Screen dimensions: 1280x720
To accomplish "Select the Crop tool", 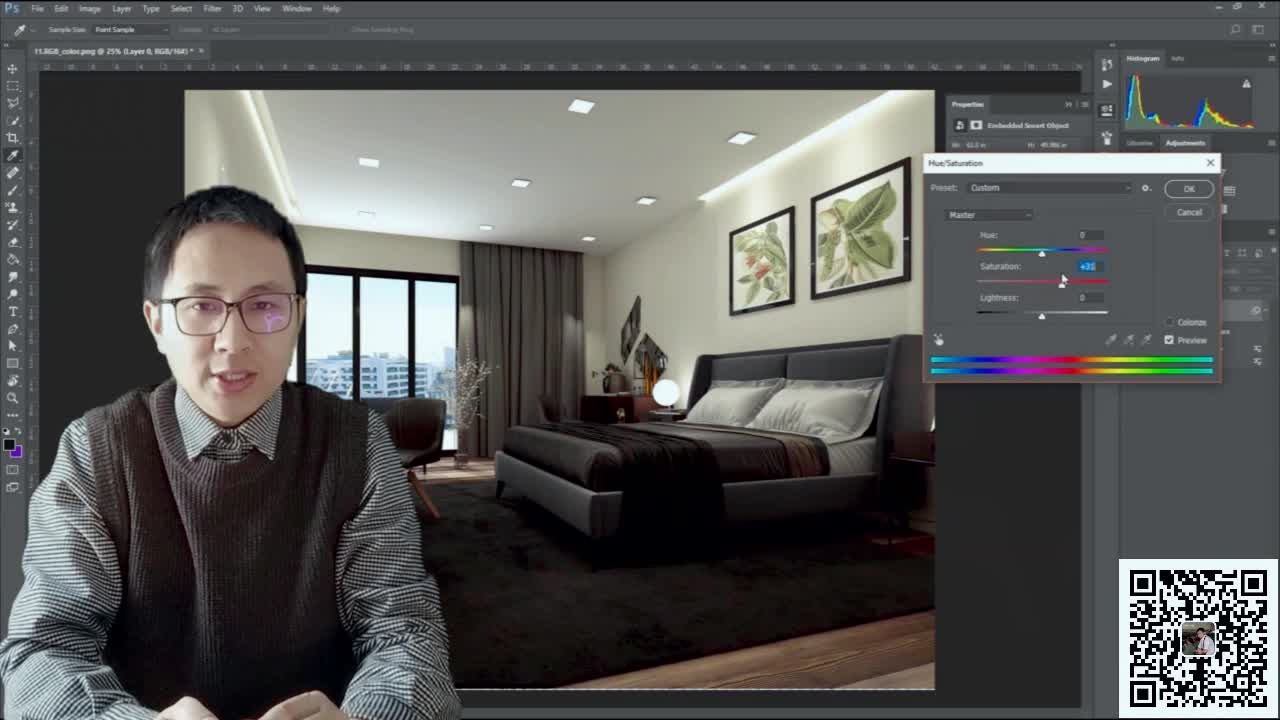I will click(13, 138).
